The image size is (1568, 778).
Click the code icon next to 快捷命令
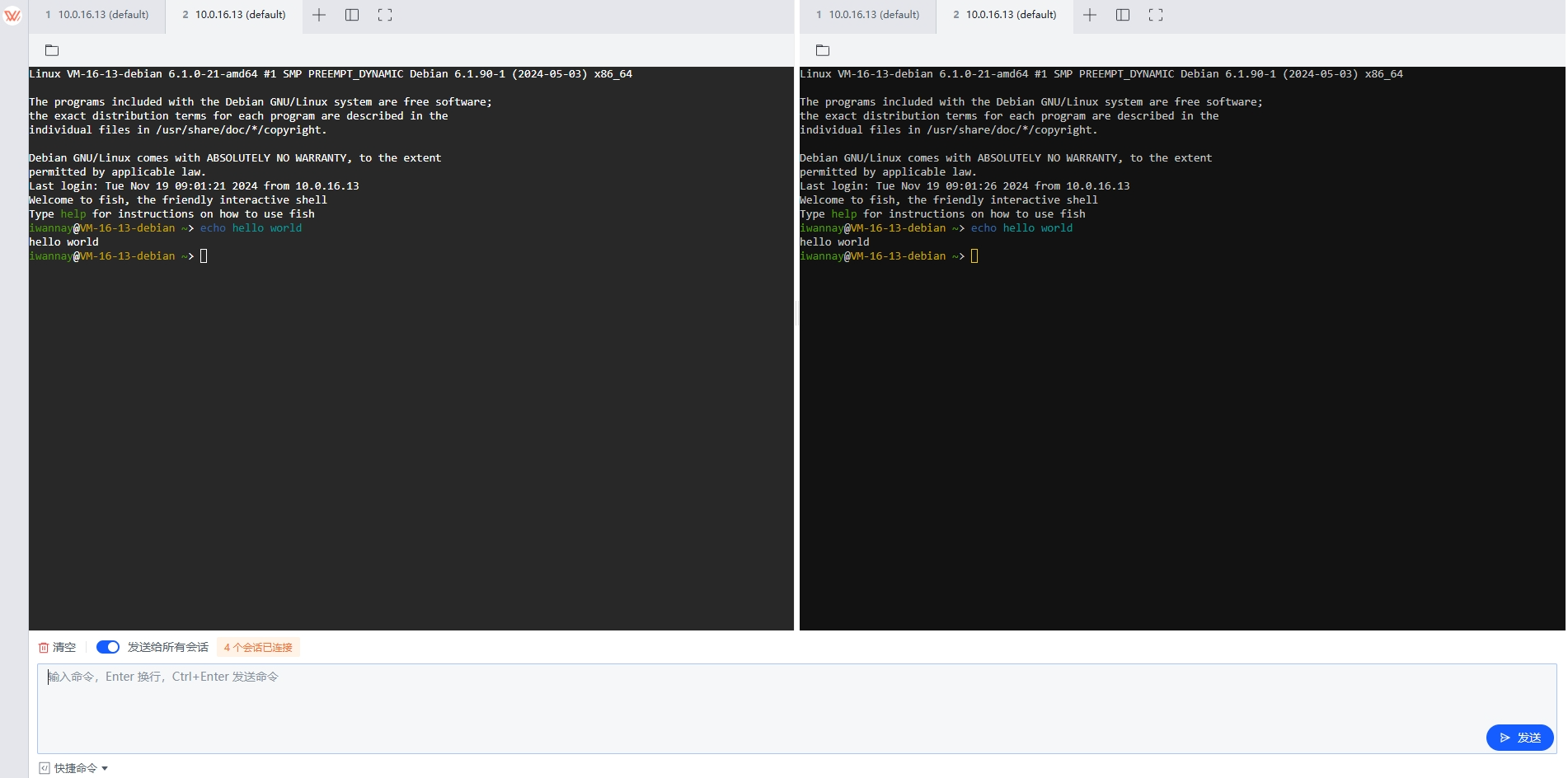43,767
